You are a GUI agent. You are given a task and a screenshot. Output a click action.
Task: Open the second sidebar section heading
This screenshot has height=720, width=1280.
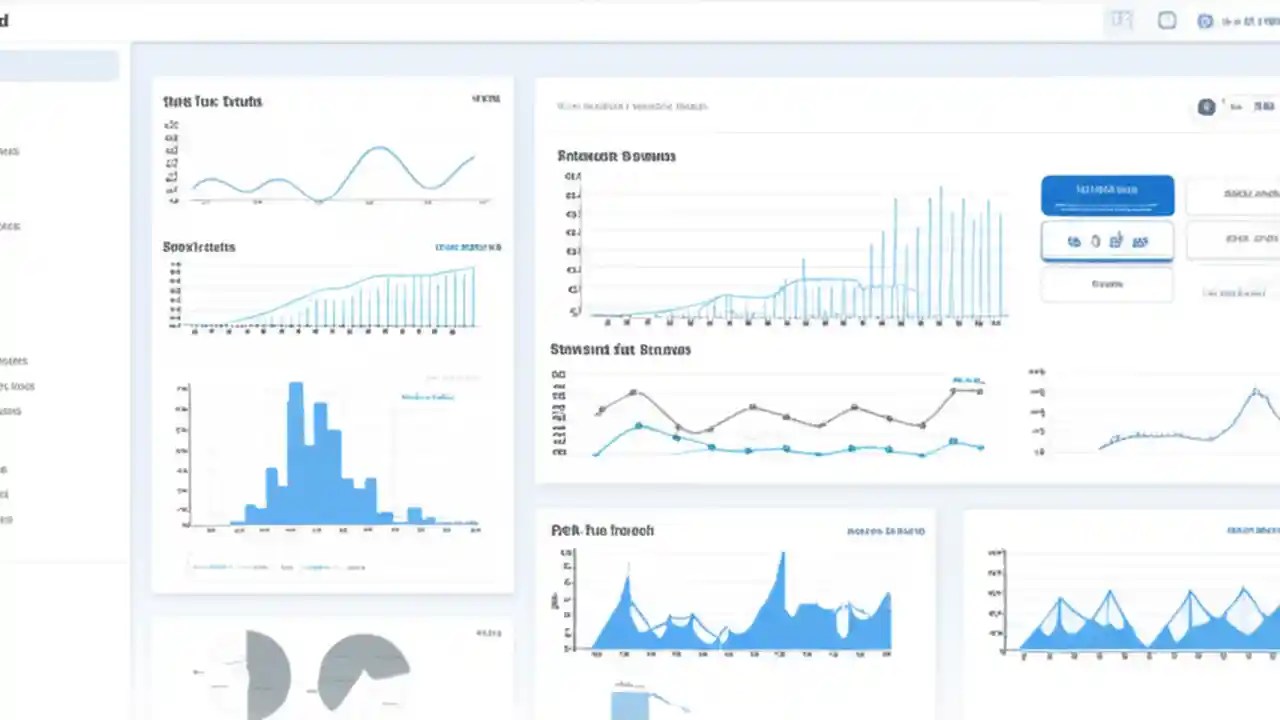(x=10, y=226)
